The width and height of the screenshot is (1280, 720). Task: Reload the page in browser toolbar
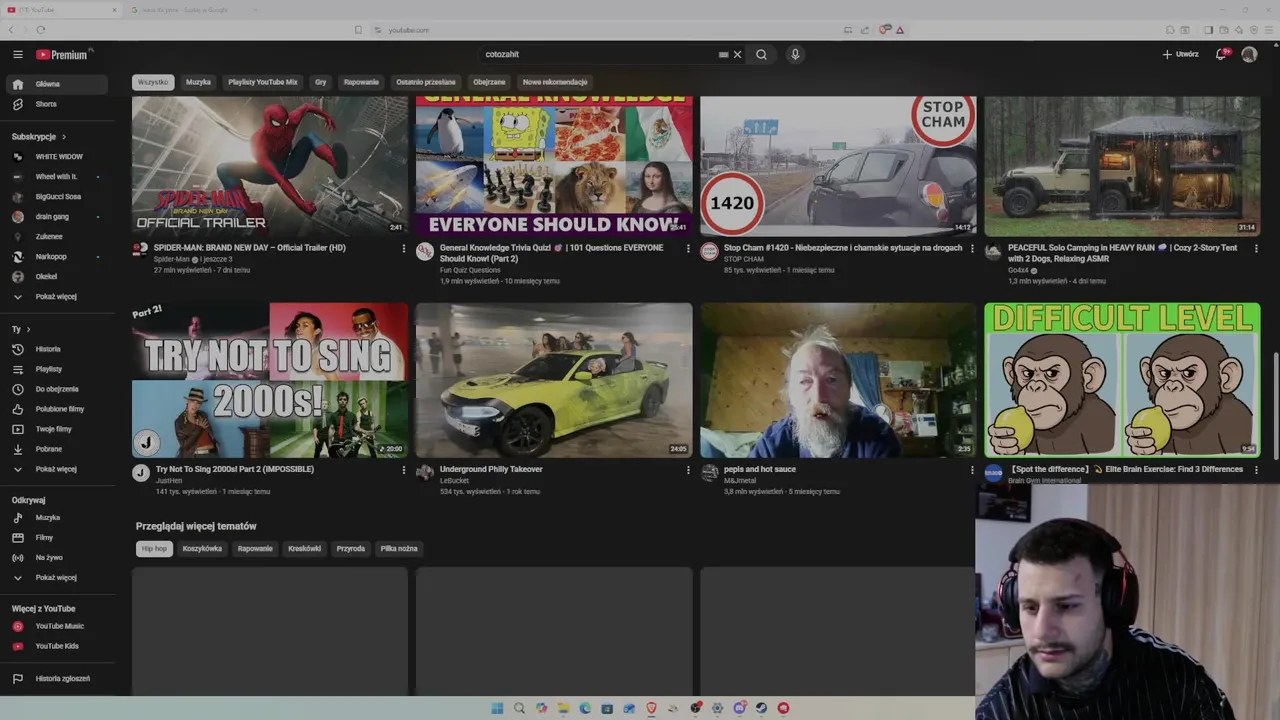pyautogui.click(x=40, y=30)
